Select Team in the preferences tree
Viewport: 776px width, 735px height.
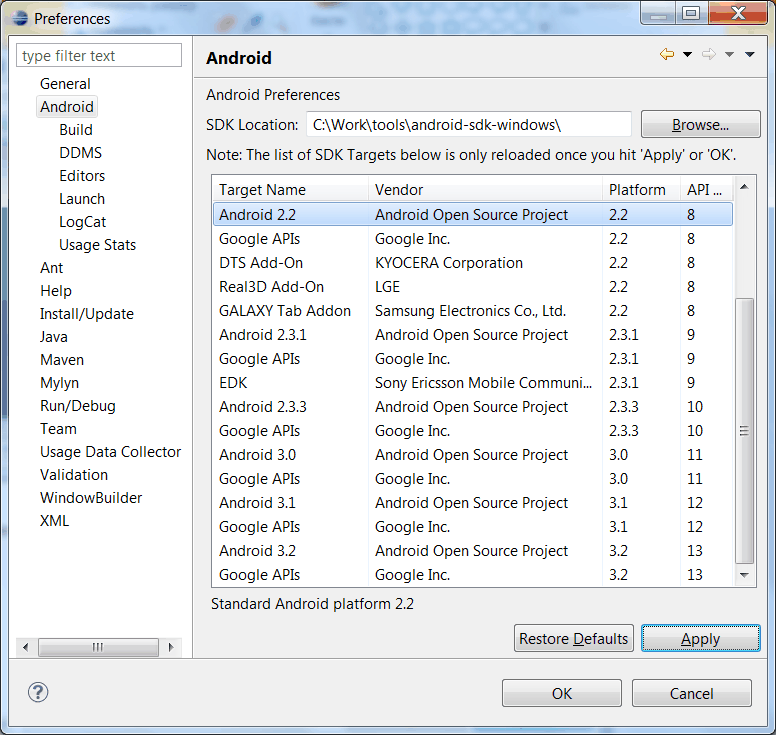tap(58, 429)
